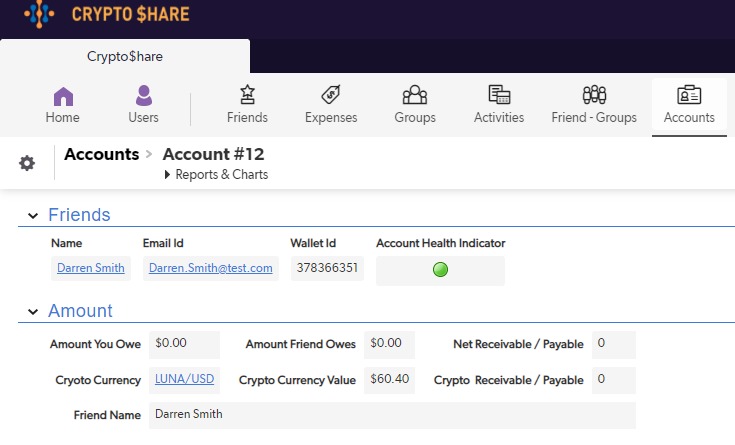
Task: Open the Users icon
Action: pos(143,96)
